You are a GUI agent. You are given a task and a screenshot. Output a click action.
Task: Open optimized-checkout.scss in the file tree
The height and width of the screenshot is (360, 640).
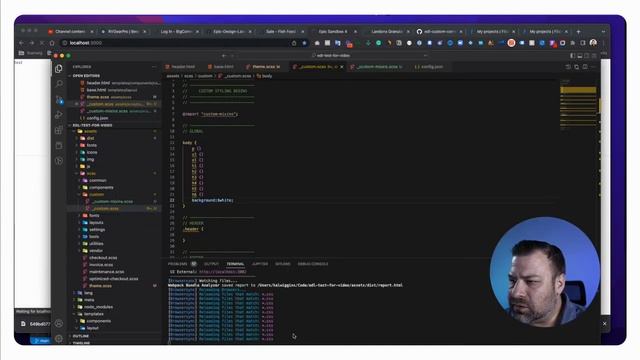(x=113, y=279)
